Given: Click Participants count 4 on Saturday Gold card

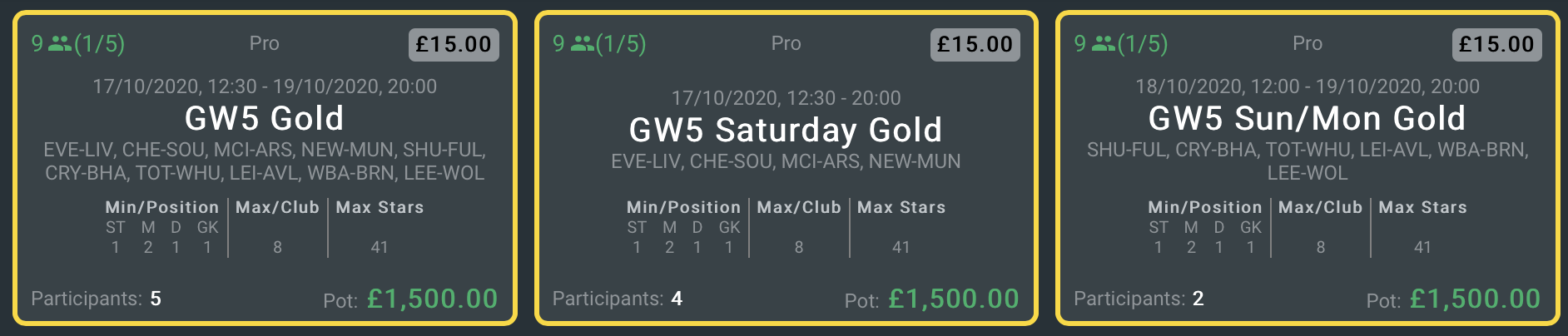Looking at the screenshot, I should (677, 299).
